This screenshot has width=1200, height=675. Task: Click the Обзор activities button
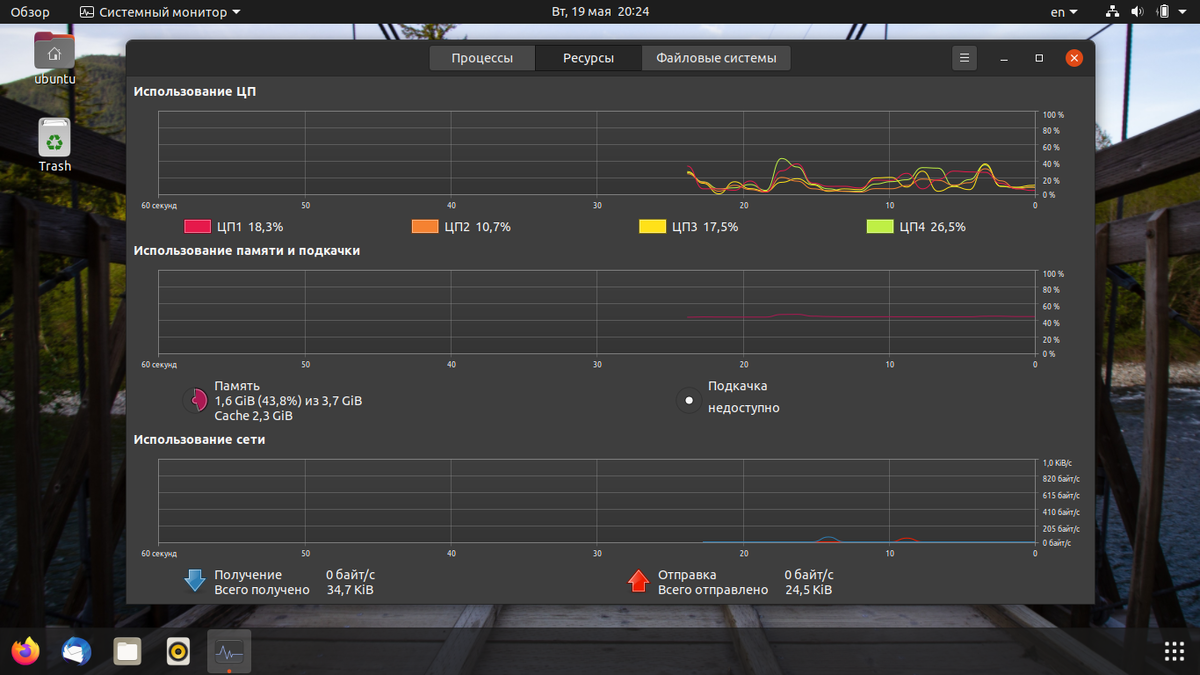[30, 12]
